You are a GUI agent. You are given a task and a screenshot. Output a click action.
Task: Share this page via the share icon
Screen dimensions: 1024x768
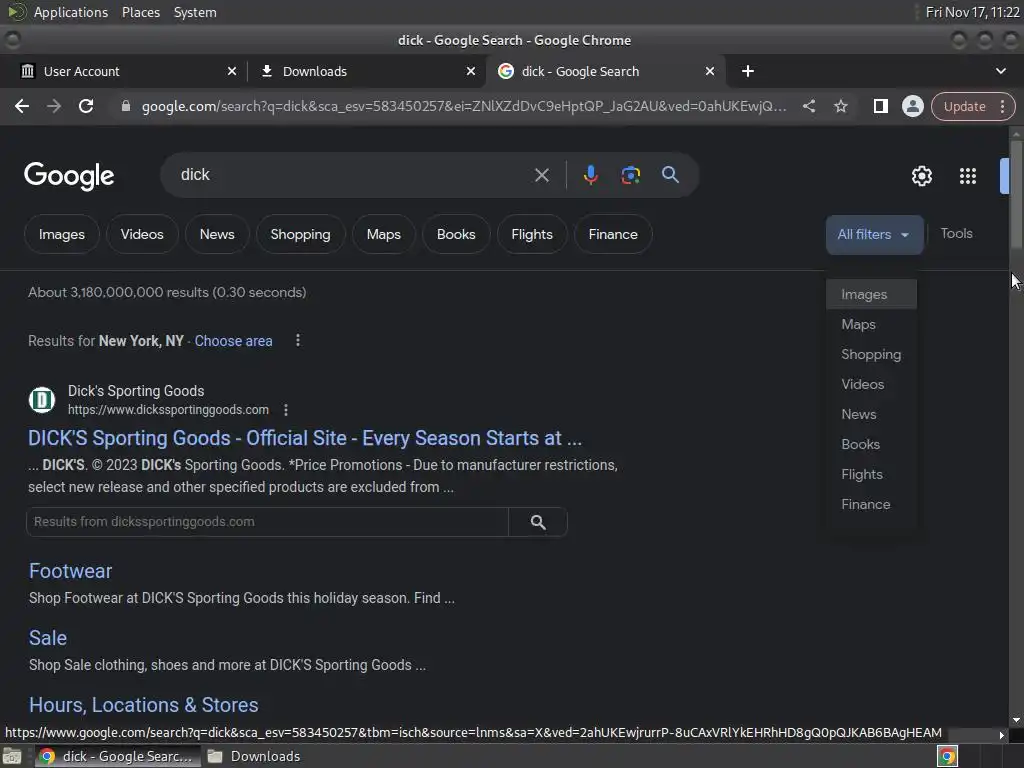point(808,106)
